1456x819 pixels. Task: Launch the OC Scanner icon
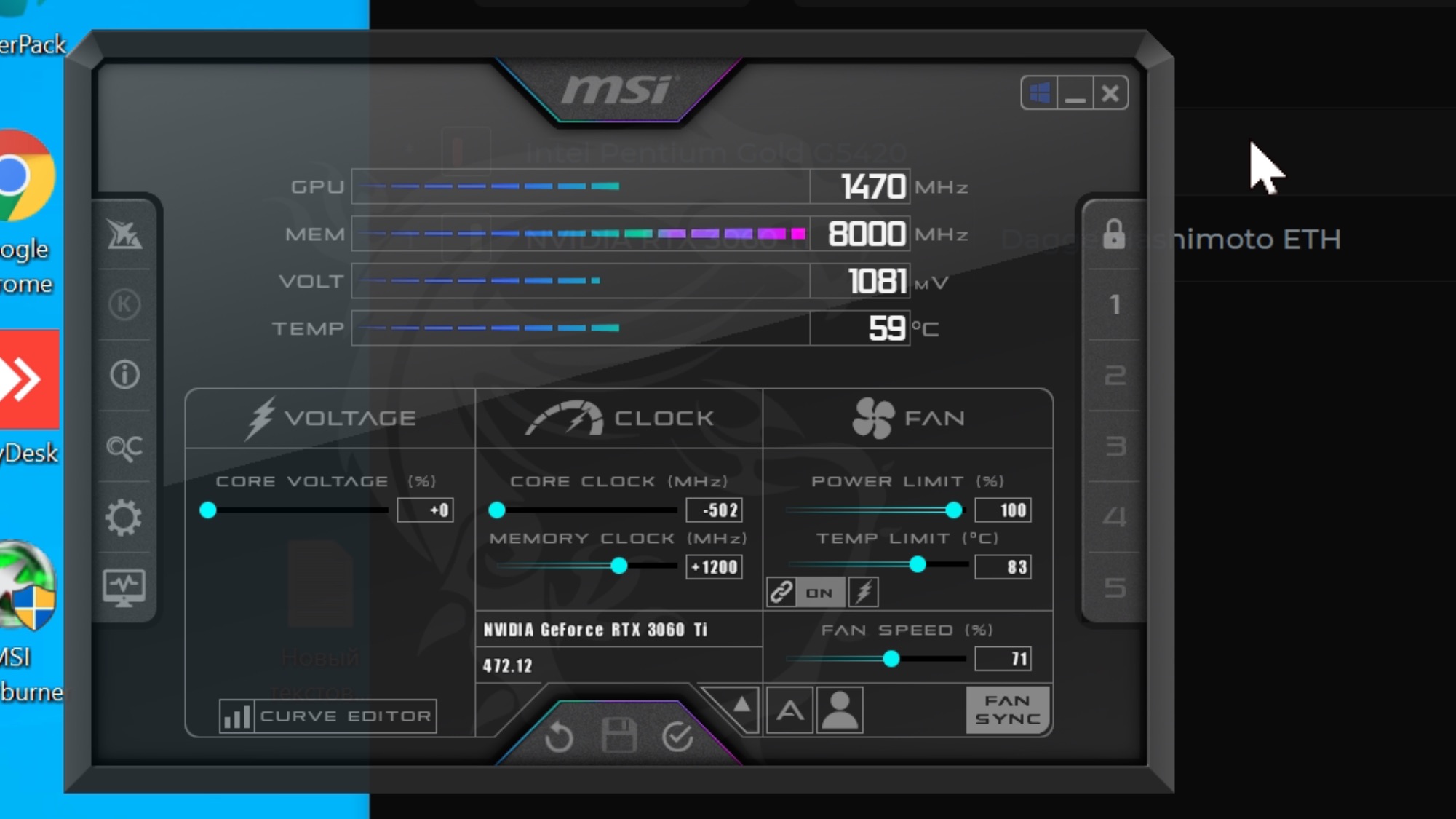(x=124, y=447)
